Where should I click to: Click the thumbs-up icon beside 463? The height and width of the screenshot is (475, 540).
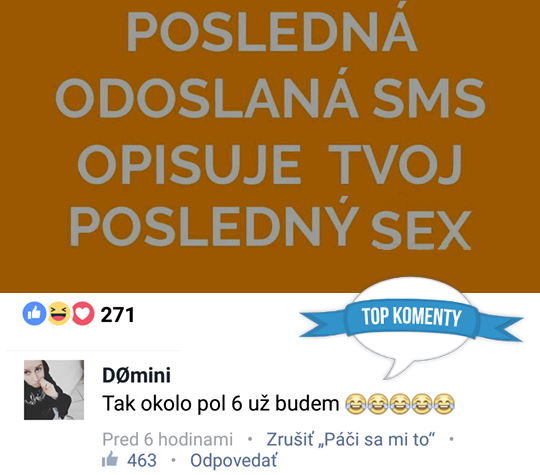(110, 459)
